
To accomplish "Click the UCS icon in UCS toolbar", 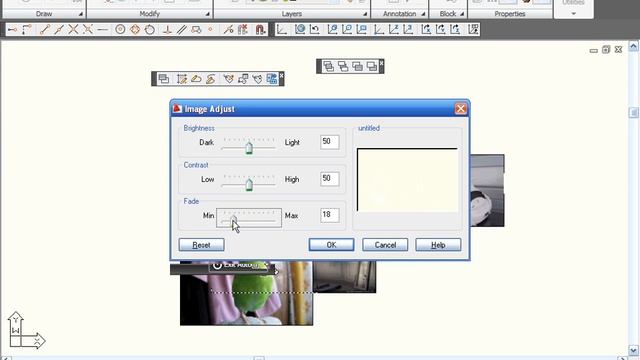I will [282, 29].
